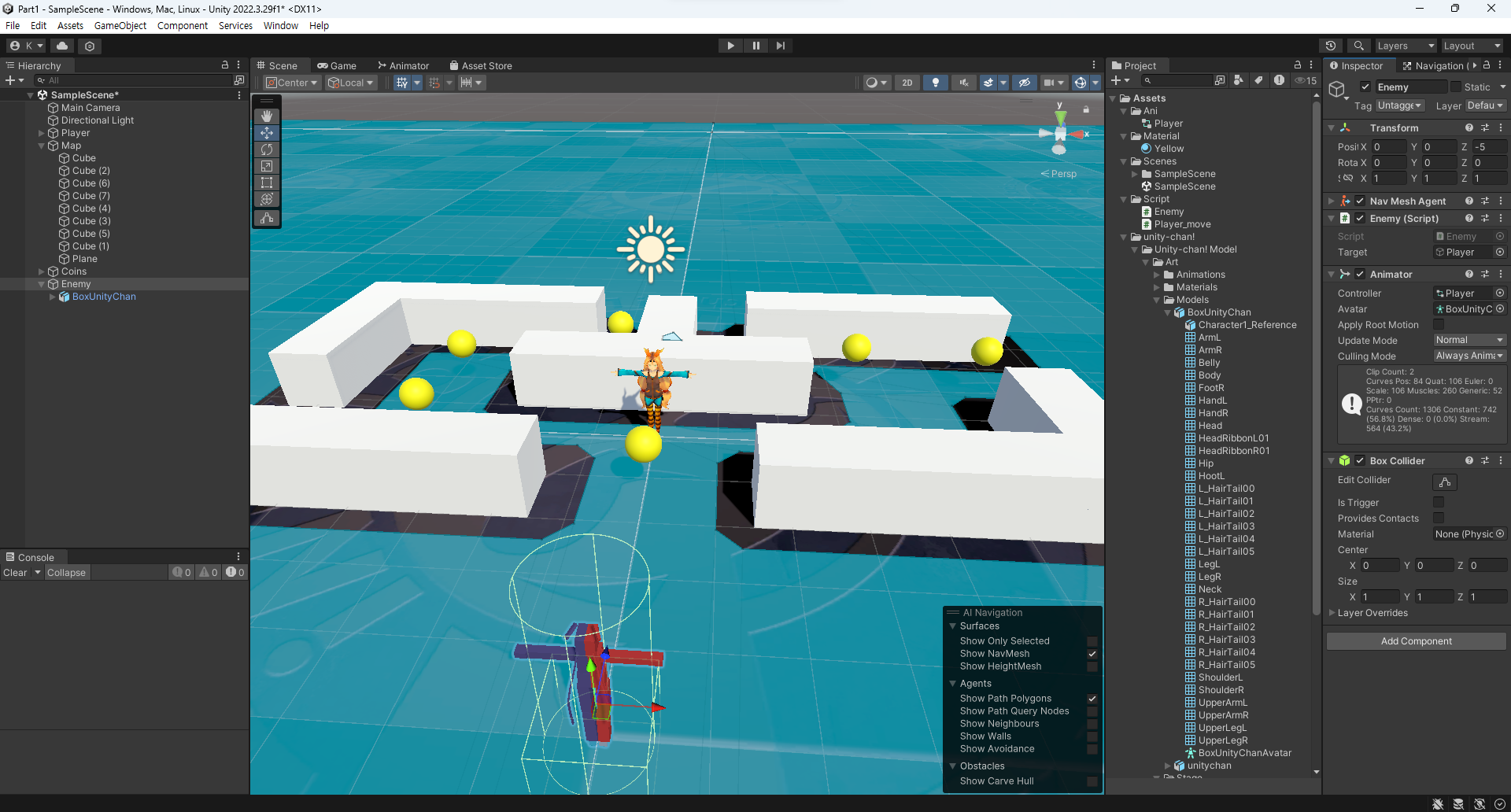Click Console Clear button
1511x812 pixels.
[15, 573]
